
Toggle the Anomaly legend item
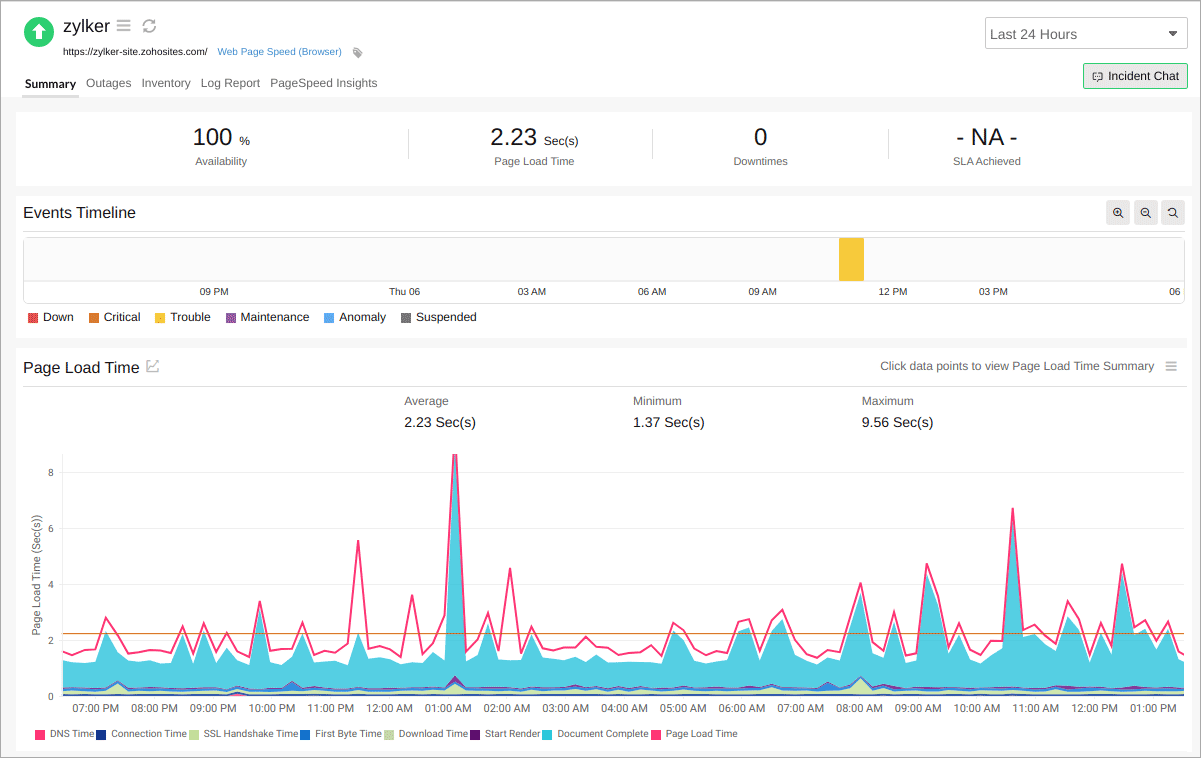pyautogui.click(x=355, y=317)
